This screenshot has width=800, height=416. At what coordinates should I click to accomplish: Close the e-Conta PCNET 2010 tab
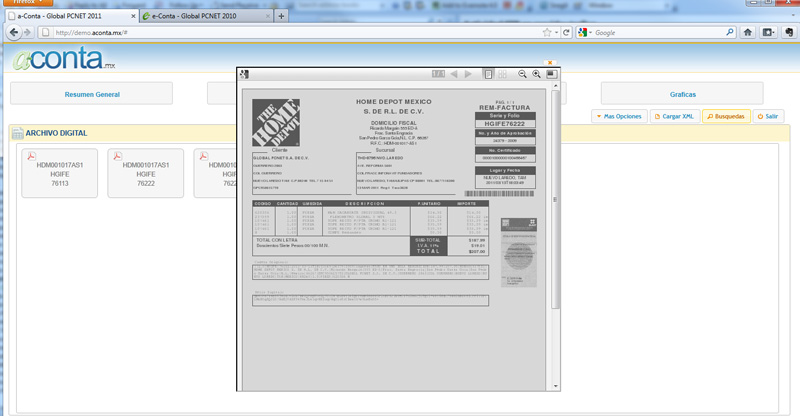click(268, 16)
